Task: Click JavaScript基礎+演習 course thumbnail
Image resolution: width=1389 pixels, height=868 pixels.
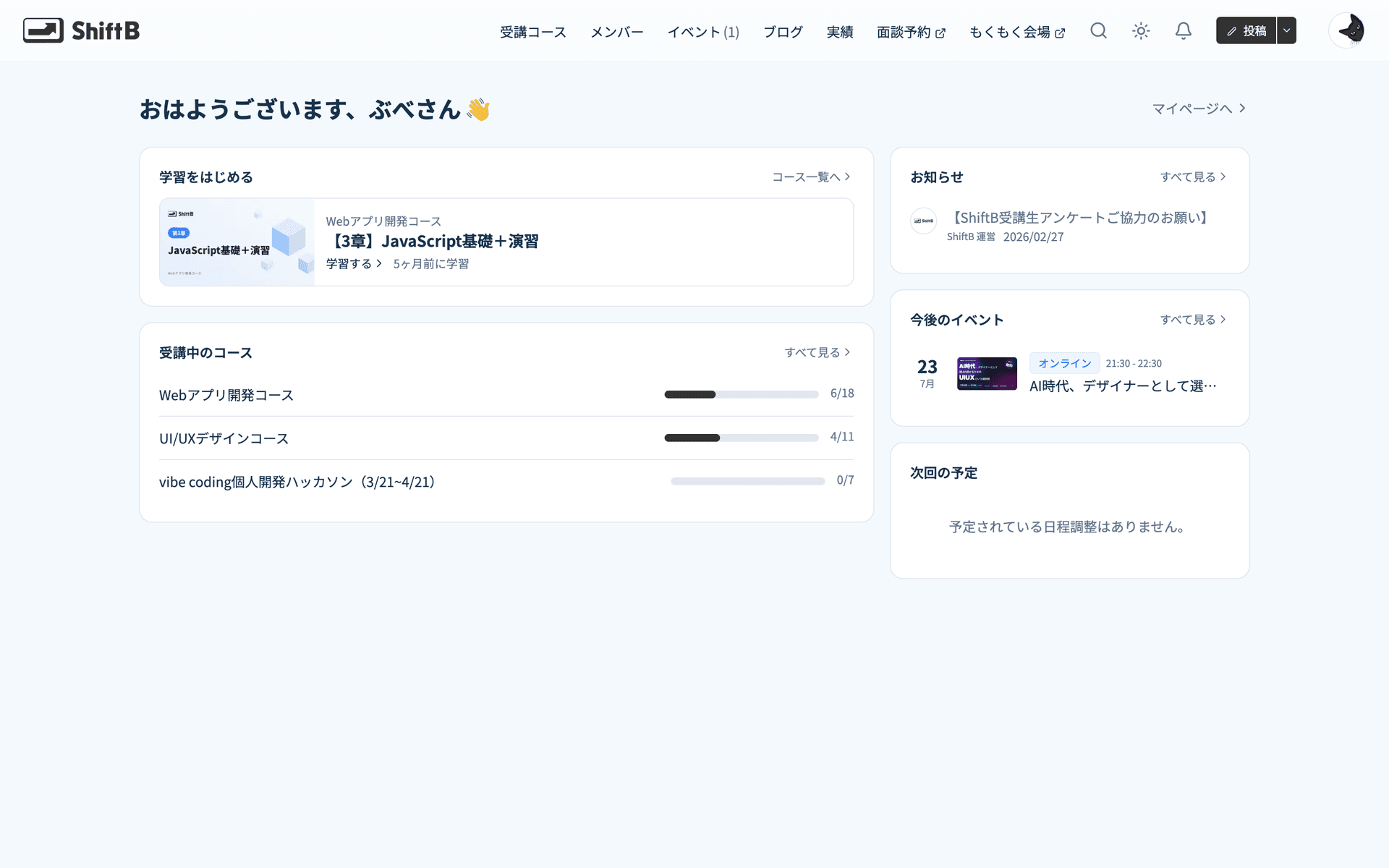Action: coord(237,242)
